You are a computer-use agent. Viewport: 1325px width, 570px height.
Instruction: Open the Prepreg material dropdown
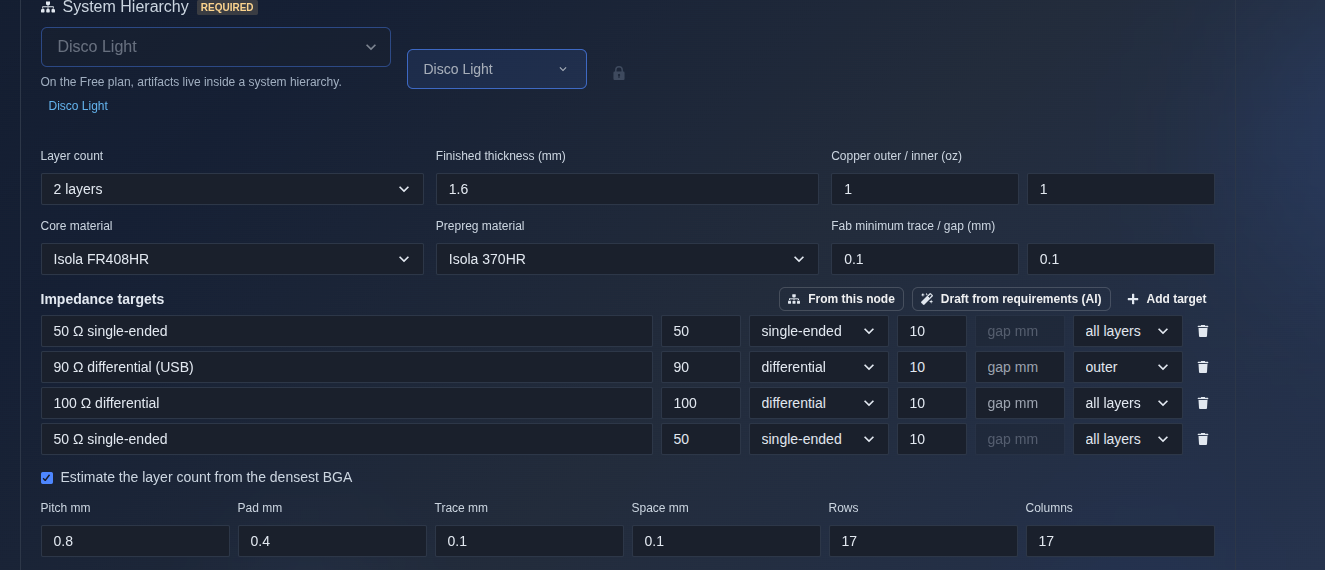click(x=627, y=259)
